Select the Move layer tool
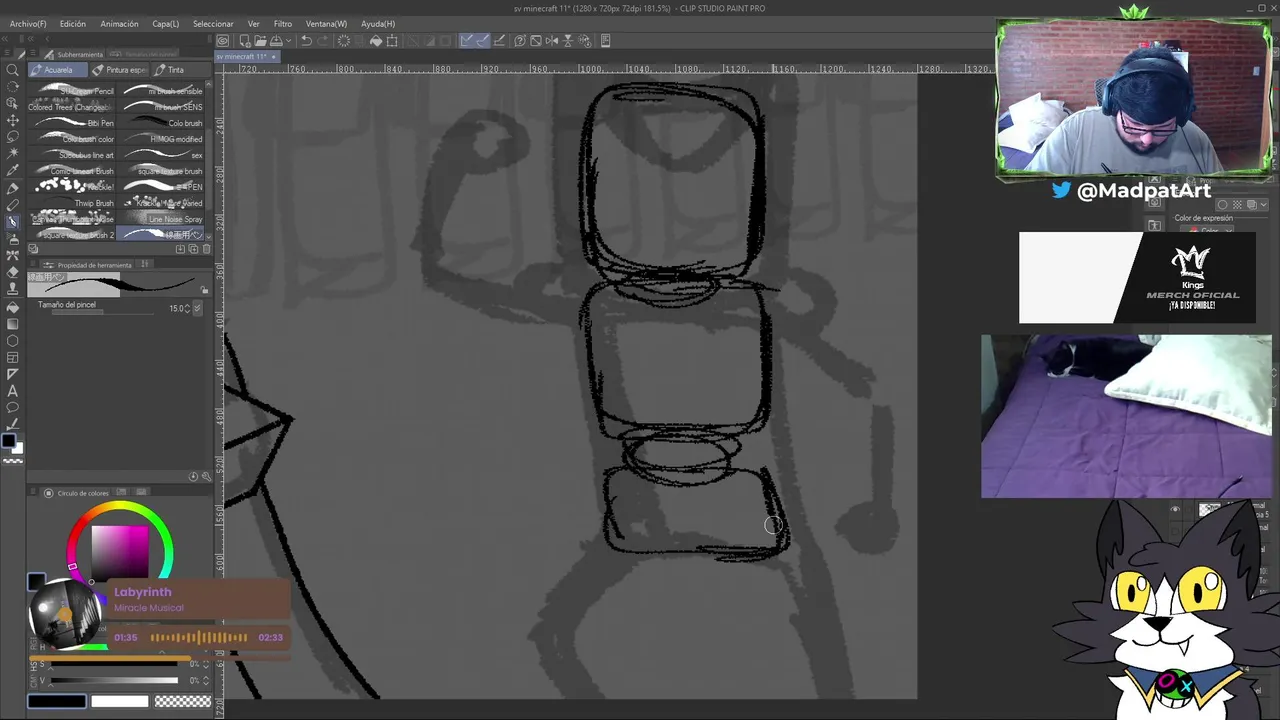This screenshot has width=1280, height=720. tap(13, 120)
